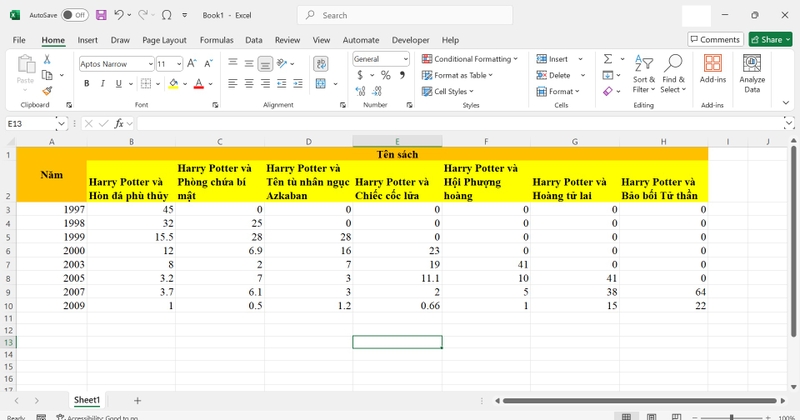The width and height of the screenshot is (800, 420).
Task: Expand Format as Table menu
Action: point(458,76)
